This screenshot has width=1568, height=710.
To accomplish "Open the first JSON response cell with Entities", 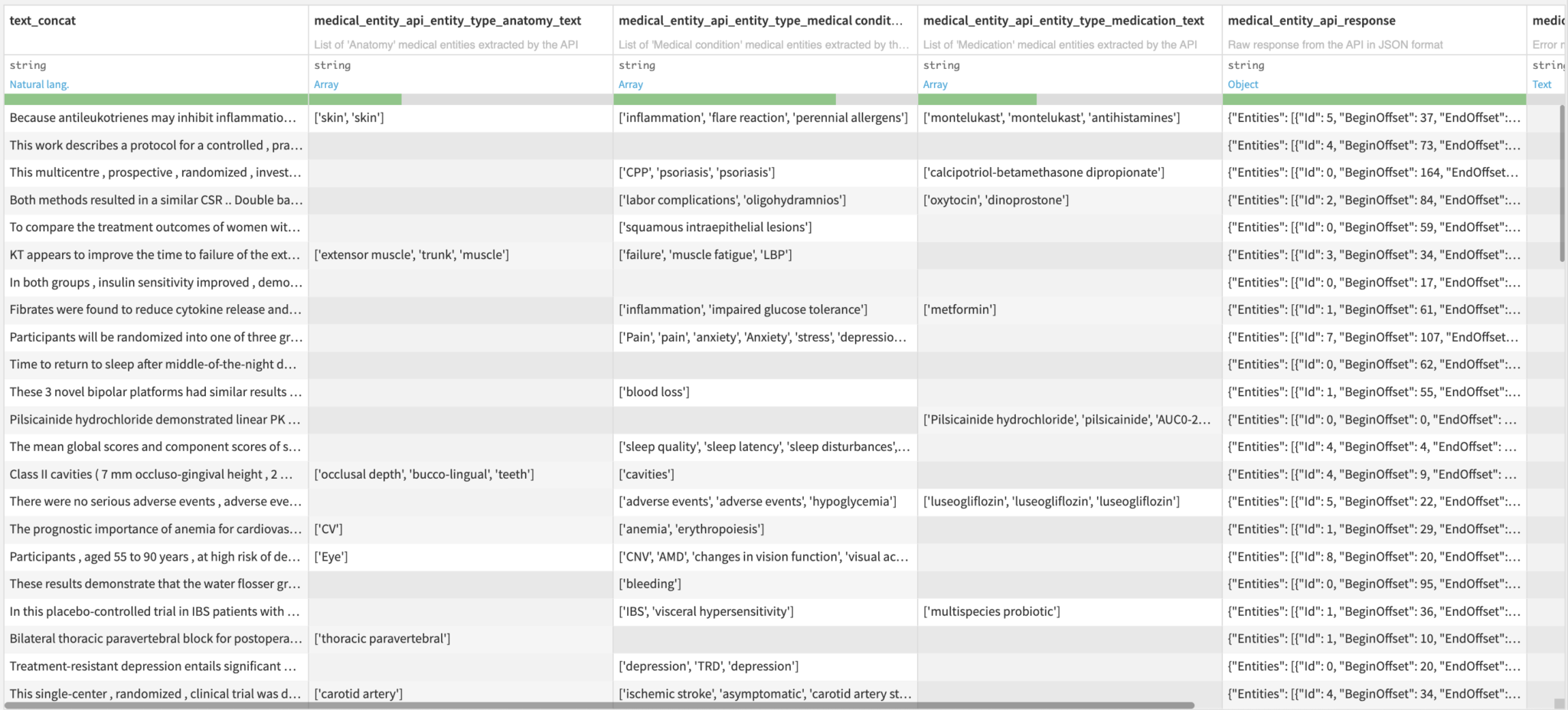I will pyautogui.click(x=1370, y=118).
